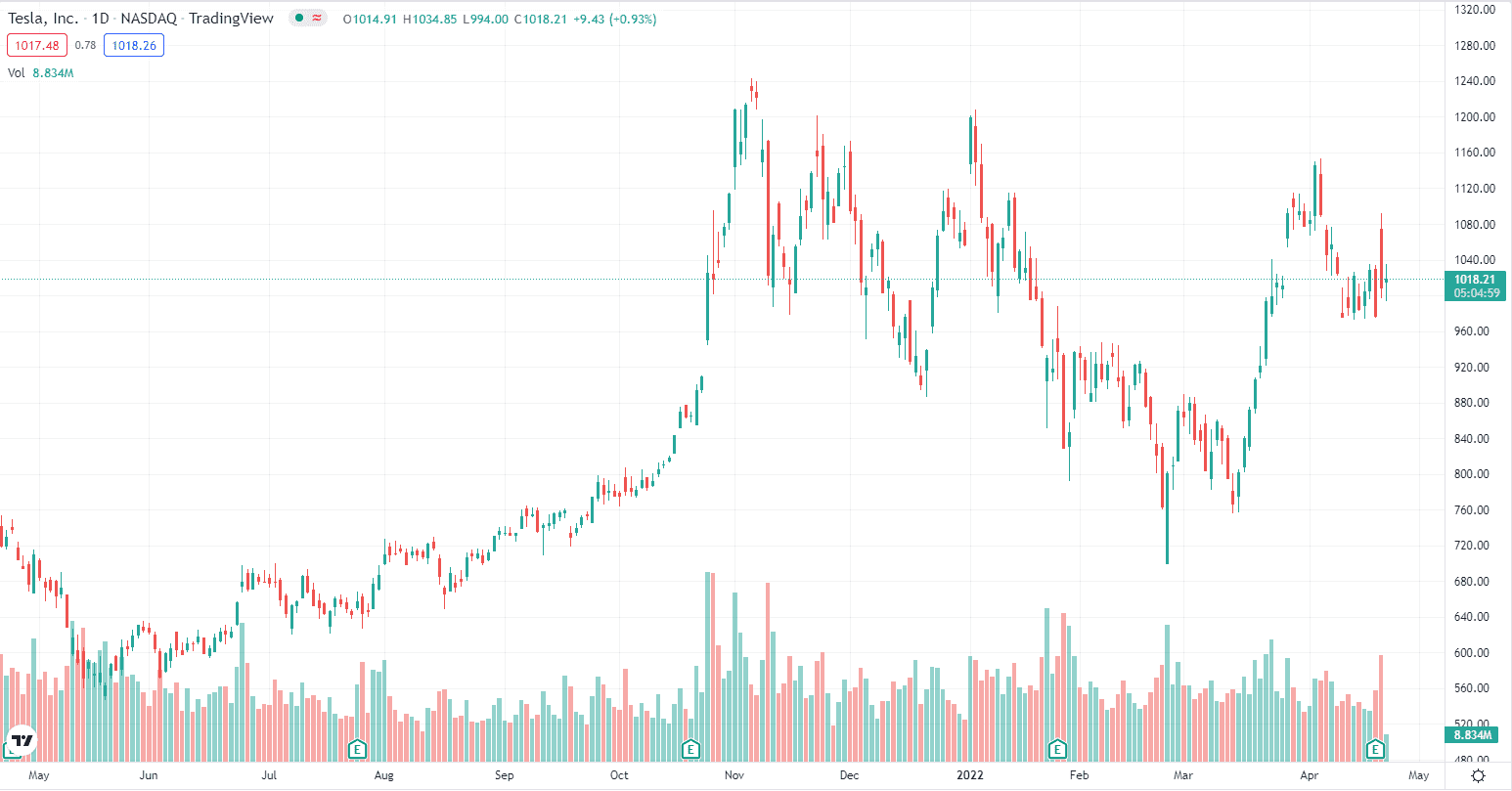Click the volume tag 8.834M on price axis
The width and height of the screenshot is (1512, 791).
(1472, 735)
